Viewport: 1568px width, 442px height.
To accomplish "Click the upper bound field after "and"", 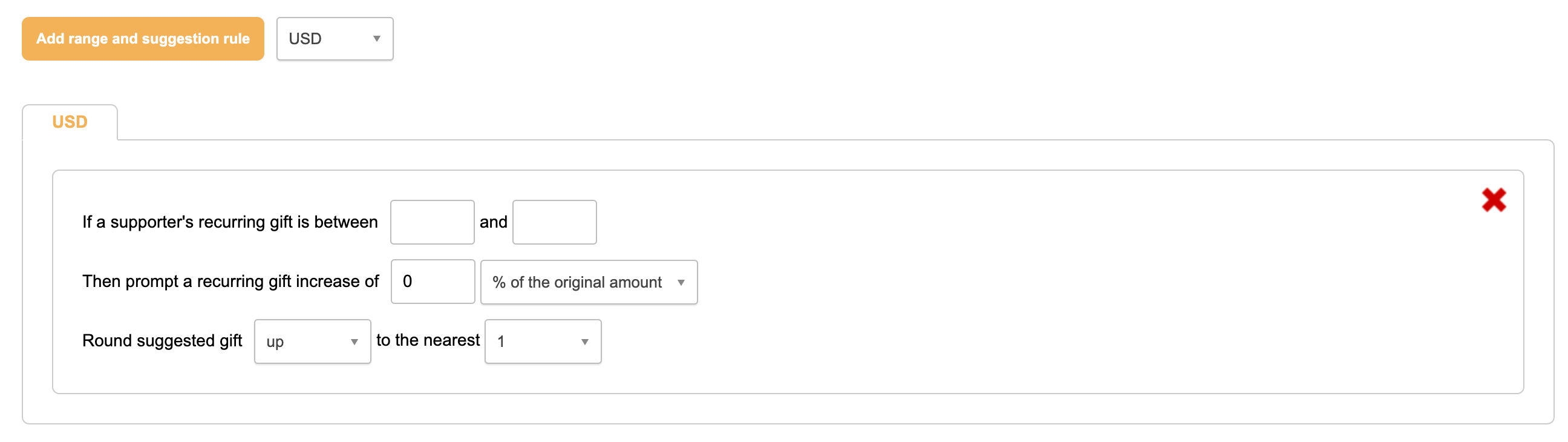I will pyautogui.click(x=554, y=222).
